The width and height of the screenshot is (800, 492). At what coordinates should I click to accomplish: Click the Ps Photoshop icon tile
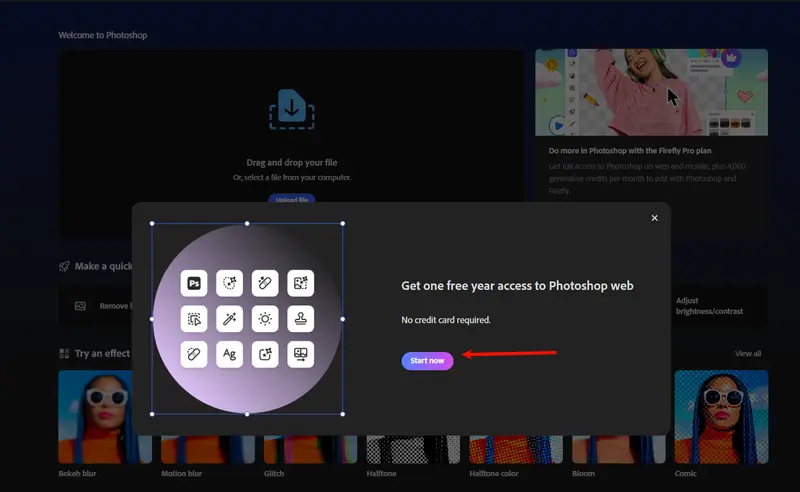[194, 283]
